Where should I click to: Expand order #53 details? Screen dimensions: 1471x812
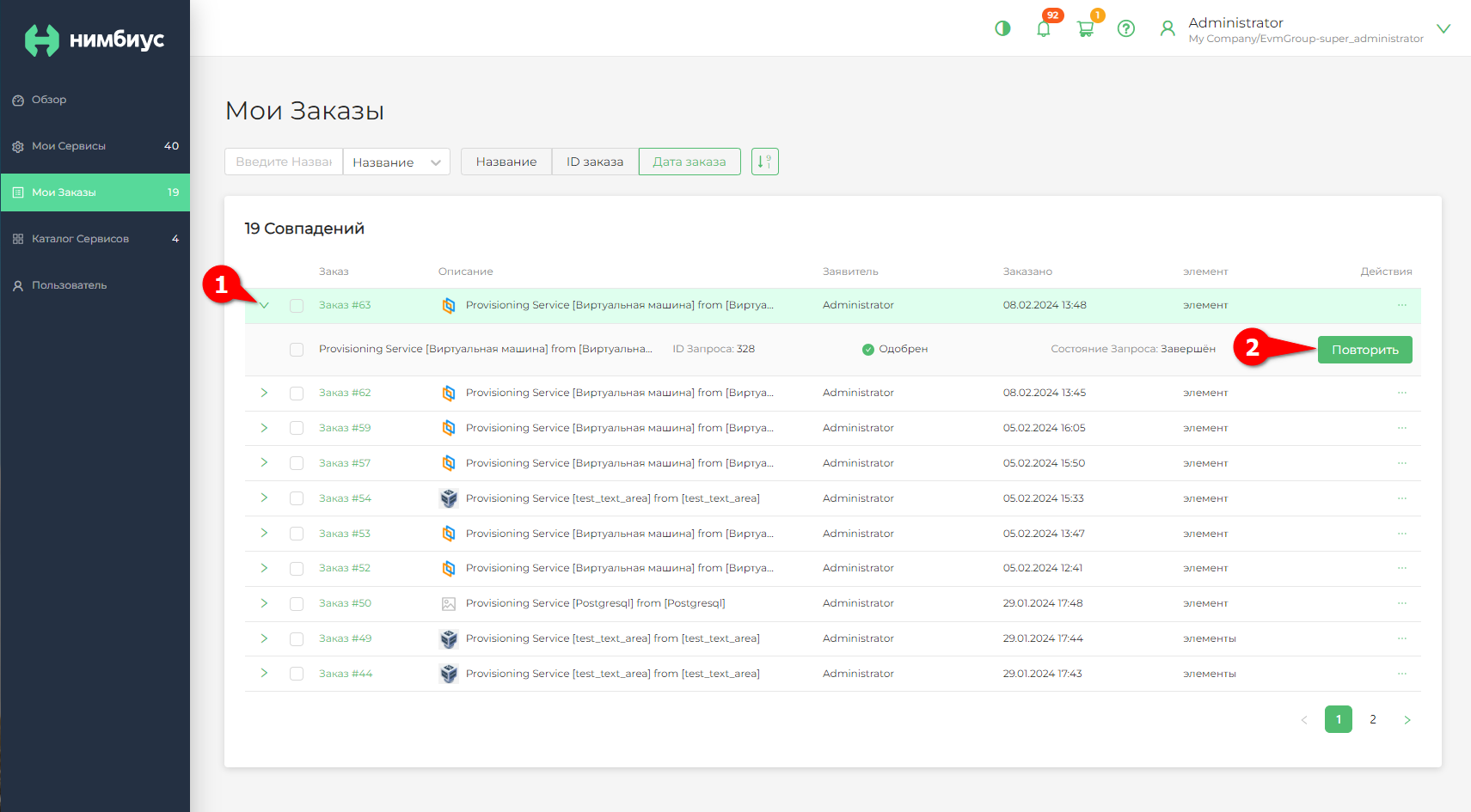pos(264,533)
